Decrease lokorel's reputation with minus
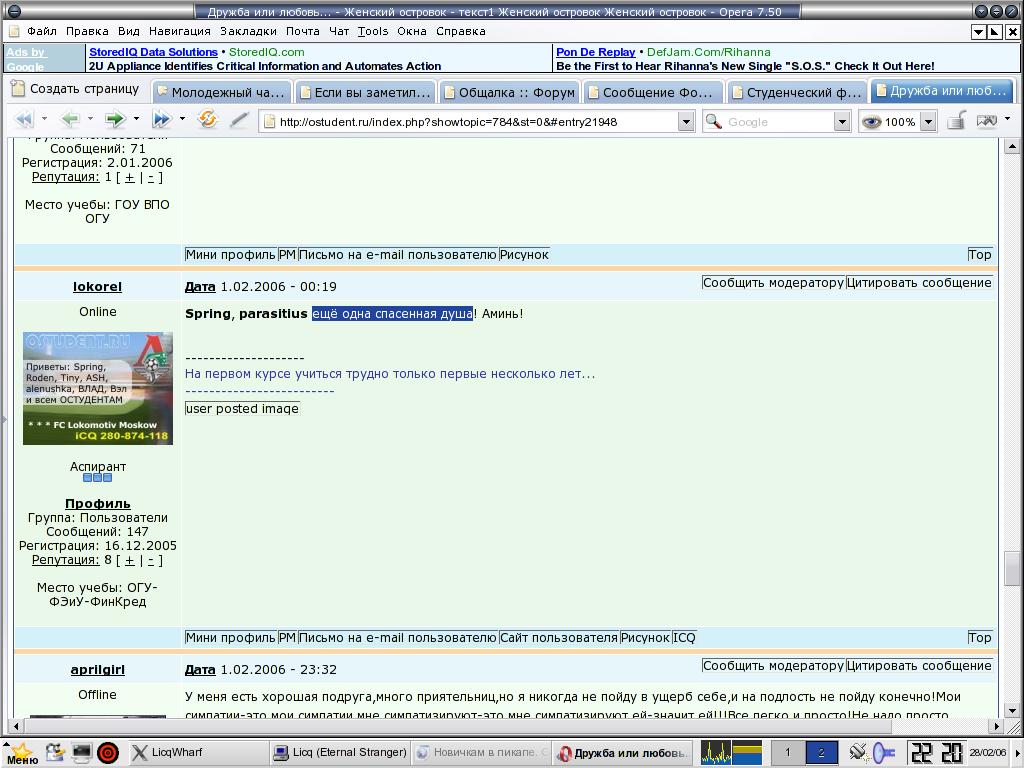Screen dimensions: 1024x768 point(151,560)
